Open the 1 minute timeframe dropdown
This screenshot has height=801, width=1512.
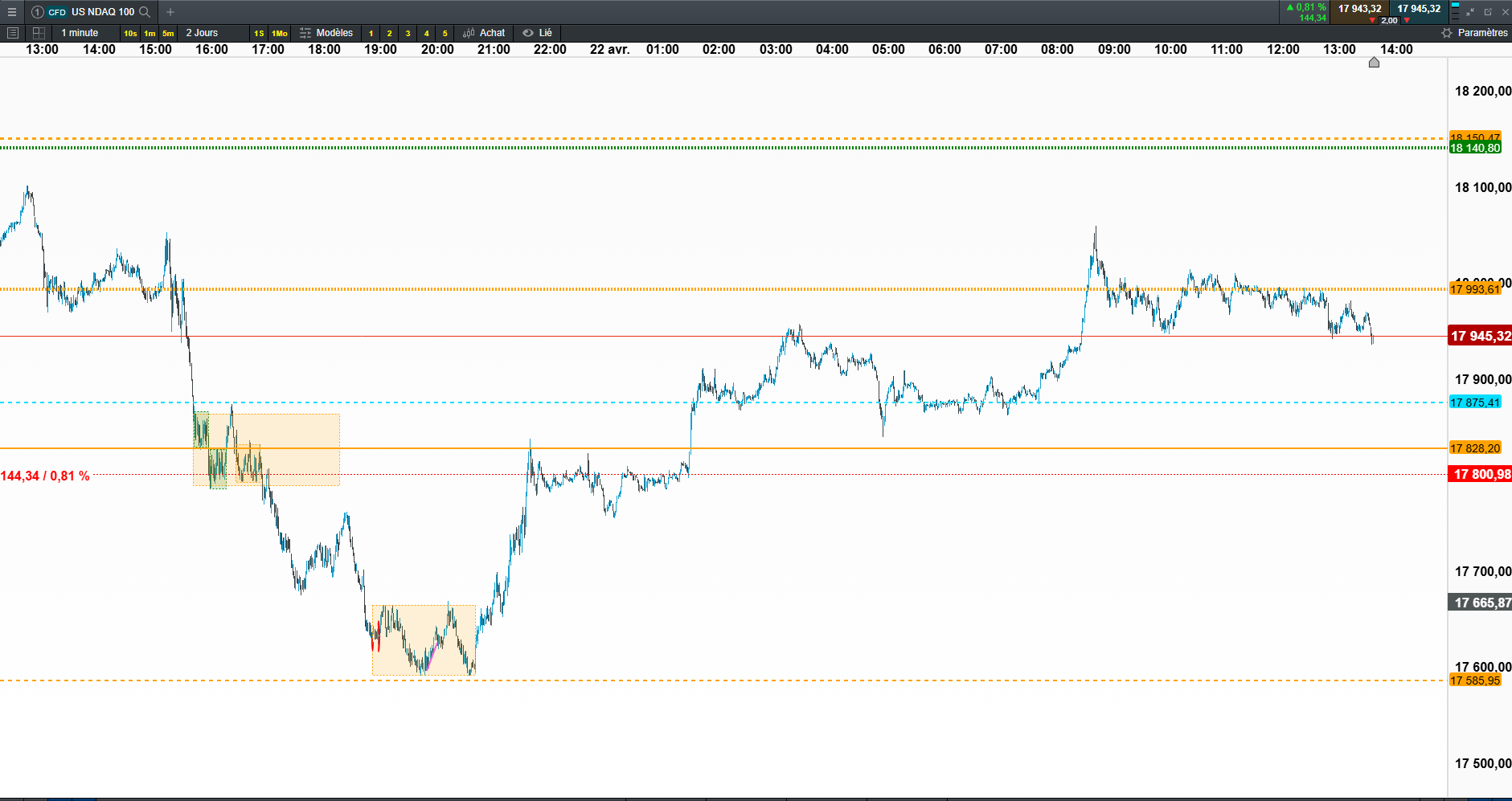(80, 33)
